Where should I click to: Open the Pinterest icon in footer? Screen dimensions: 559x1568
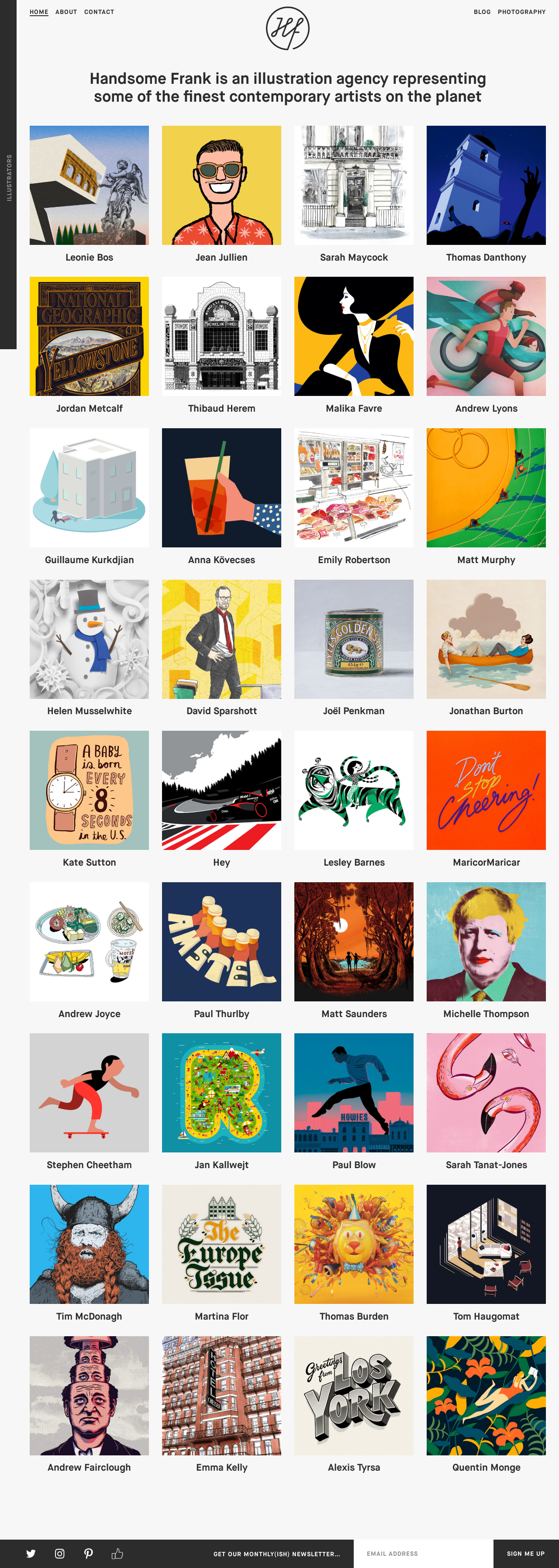click(x=88, y=1554)
